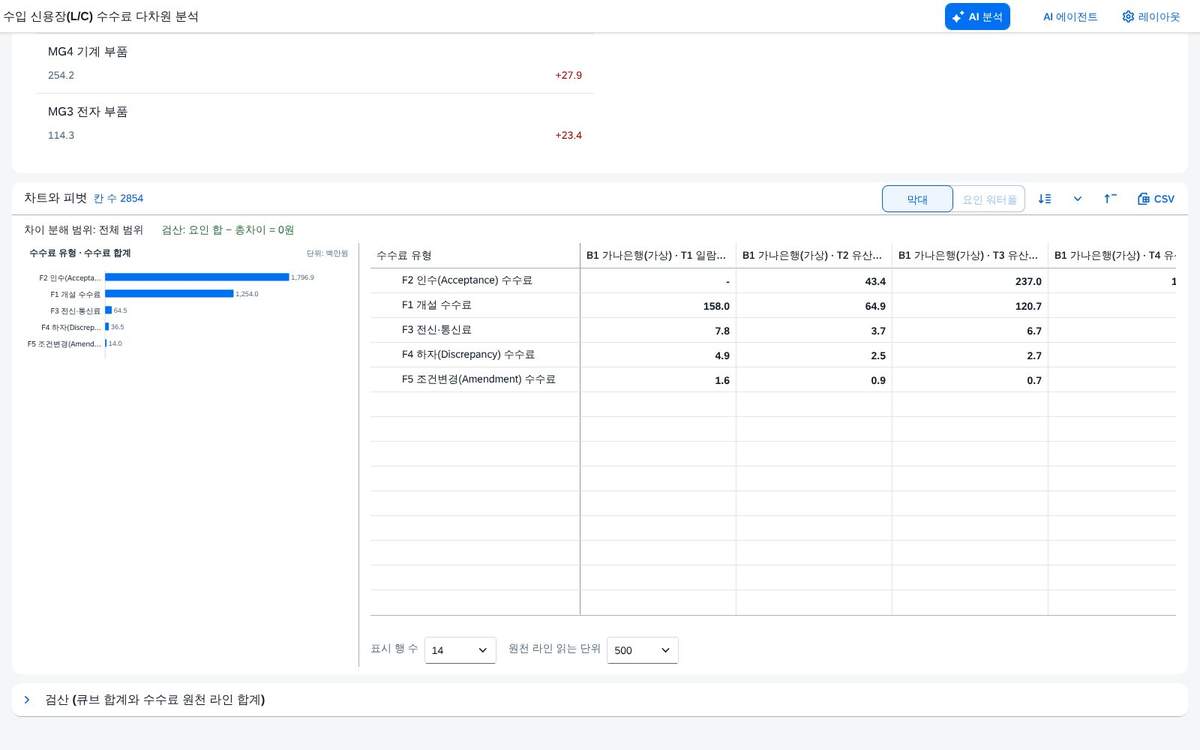Image resolution: width=1200 pixels, height=750 pixels.
Task: Export the pivot as CSV
Action: (x=1156, y=199)
